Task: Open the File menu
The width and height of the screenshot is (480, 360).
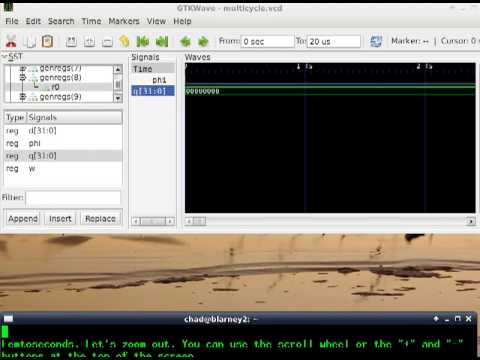Action: [x=12, y=21]
